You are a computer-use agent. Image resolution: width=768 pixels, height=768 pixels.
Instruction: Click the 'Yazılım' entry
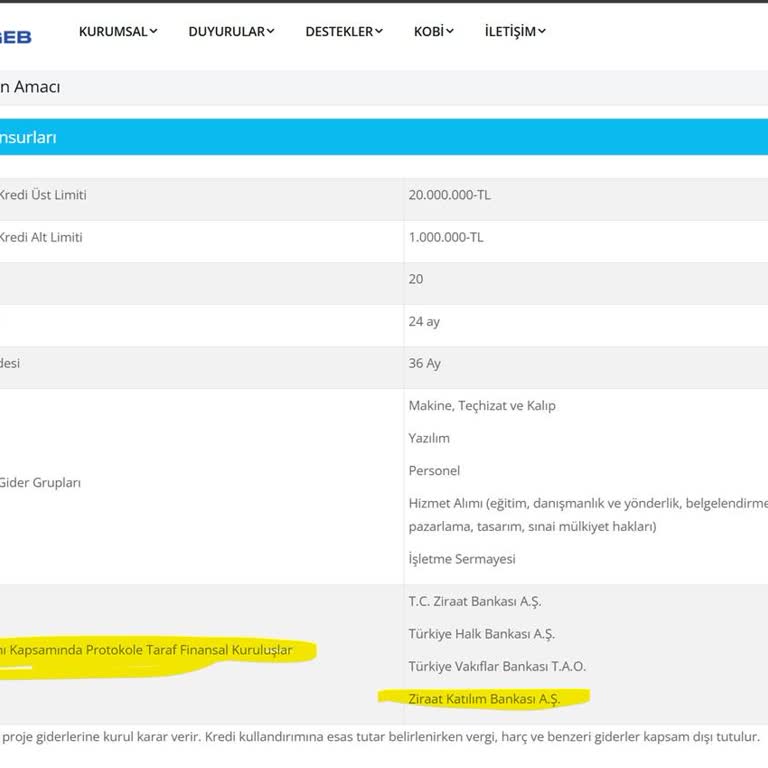click(429, 438)
